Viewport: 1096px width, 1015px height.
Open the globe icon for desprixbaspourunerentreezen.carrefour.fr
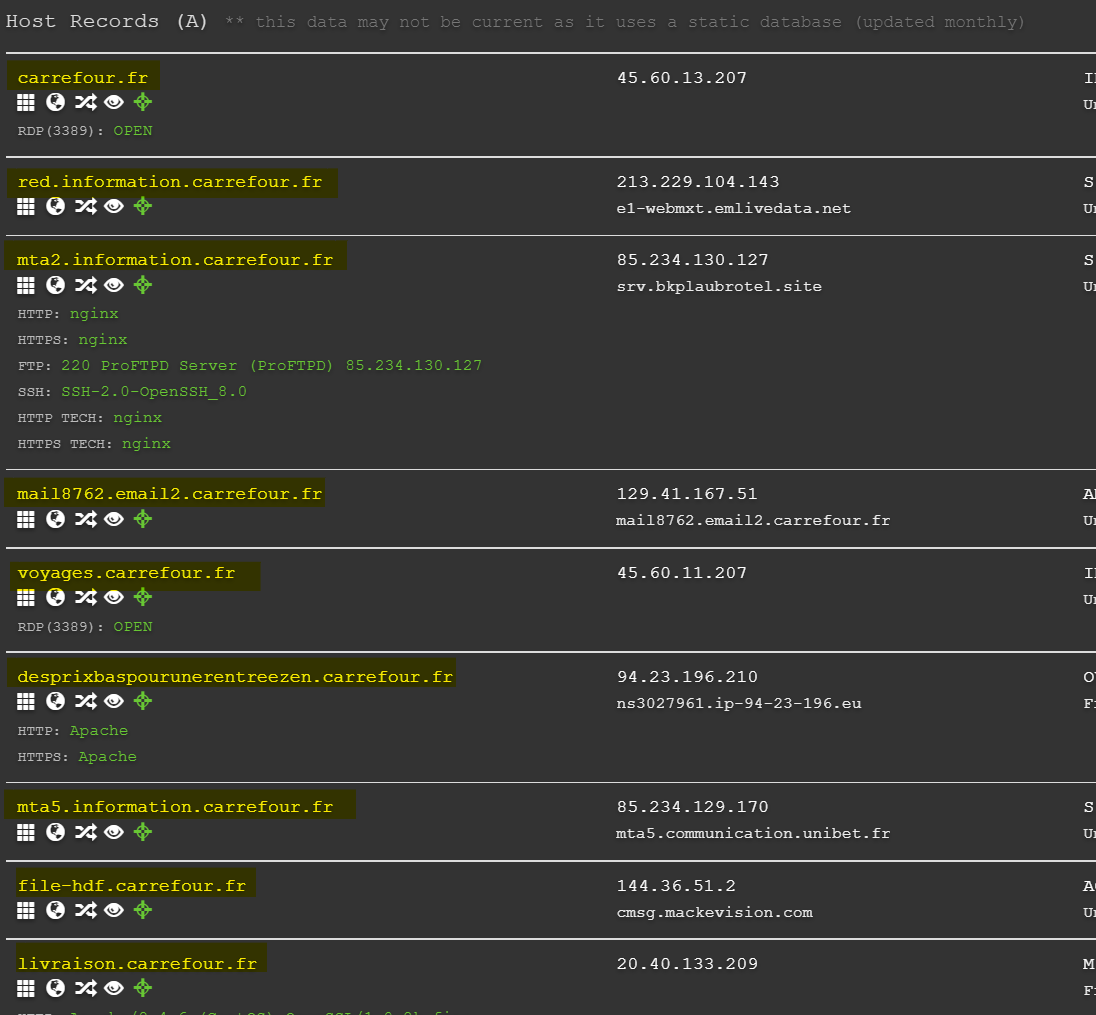tap(55, 702)
